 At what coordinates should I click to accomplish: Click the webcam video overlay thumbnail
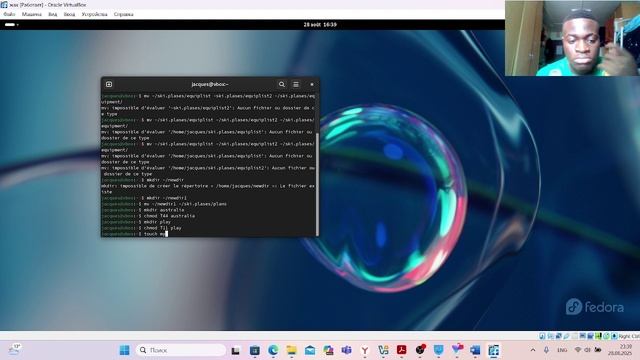coord(572,38)
